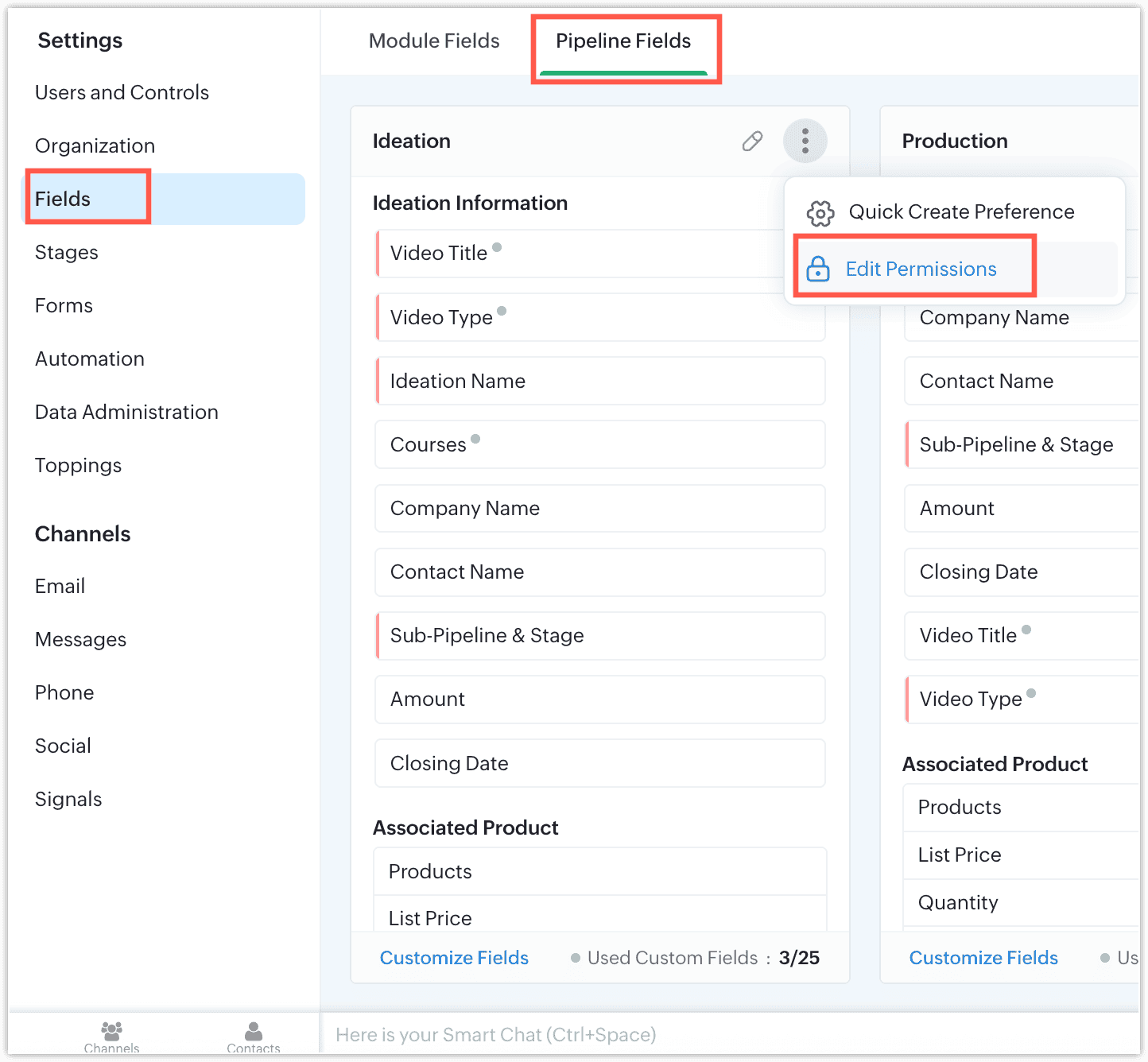Go to Stages in the settings sidebar
The image size is (1148, 1062).
[67, 253]
